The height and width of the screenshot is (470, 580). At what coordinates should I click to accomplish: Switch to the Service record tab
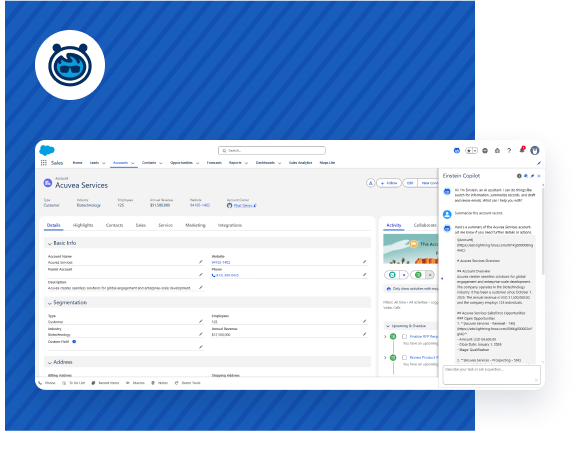pos(165,225)
